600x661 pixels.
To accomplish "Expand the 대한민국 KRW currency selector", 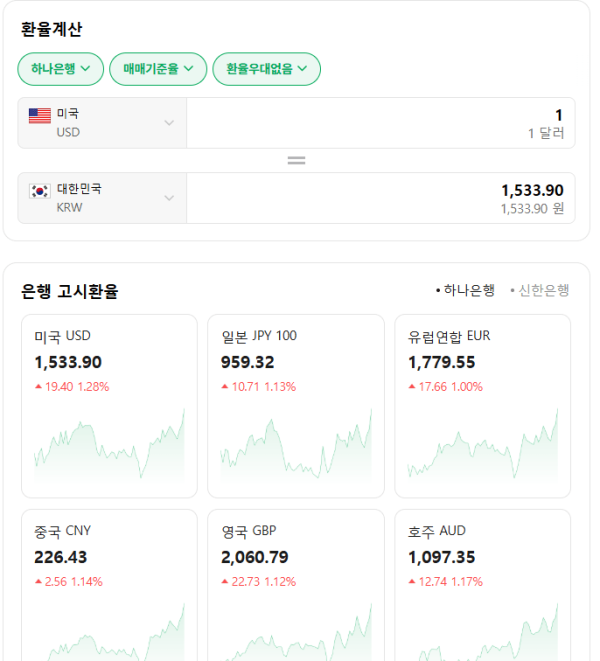I will pyautogui.click(x=102, y=198).
